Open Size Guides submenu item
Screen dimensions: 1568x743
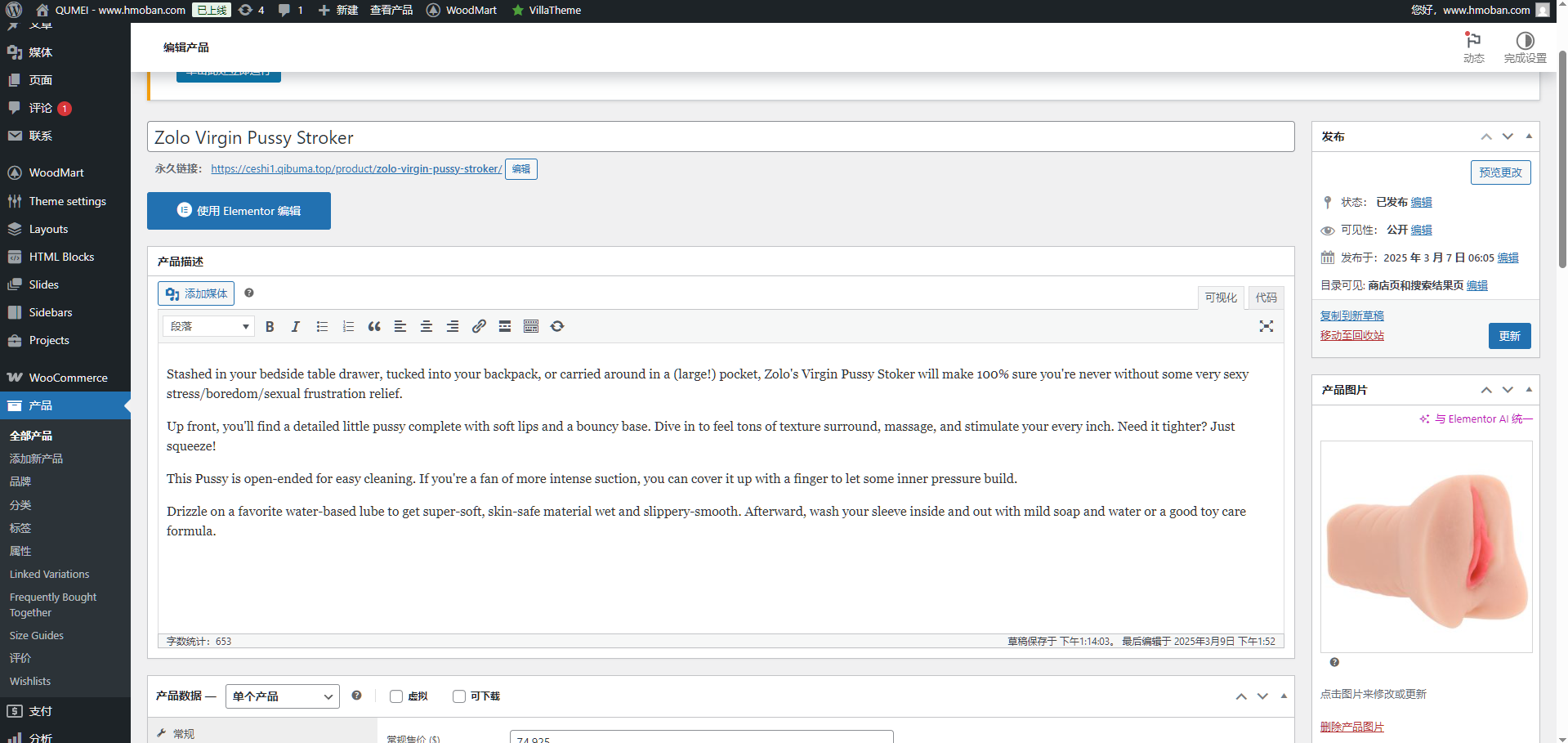click(37, 635)
